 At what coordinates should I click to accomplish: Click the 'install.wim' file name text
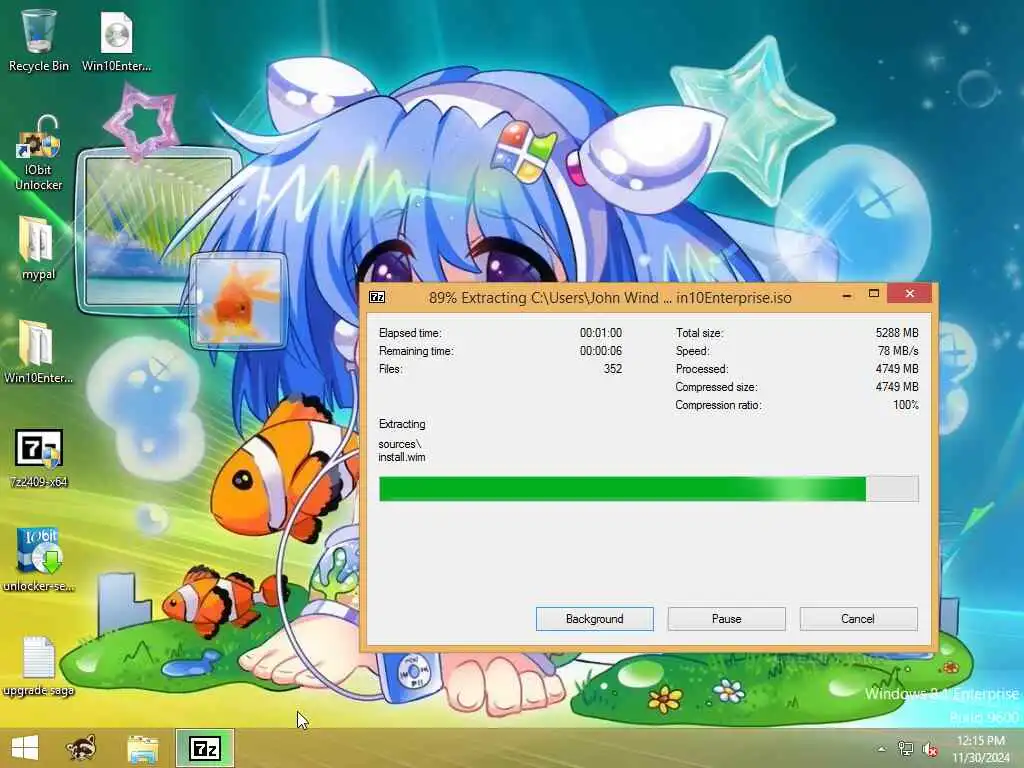[x=402, y=457]
